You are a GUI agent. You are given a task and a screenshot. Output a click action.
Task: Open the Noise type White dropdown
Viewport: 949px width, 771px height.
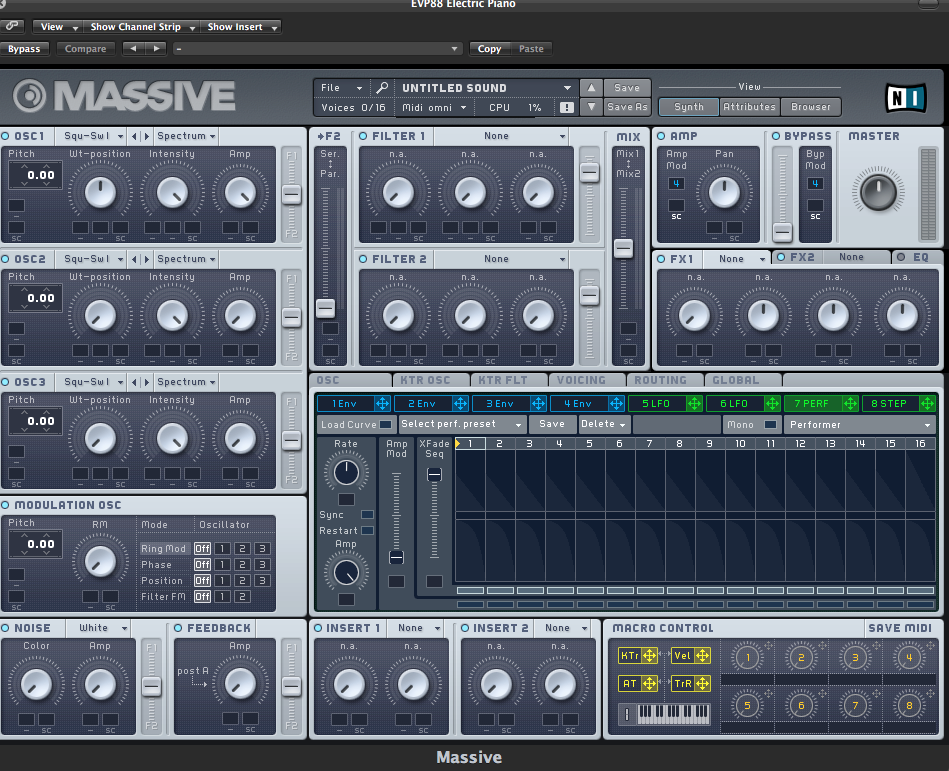[x=98, y=628]
